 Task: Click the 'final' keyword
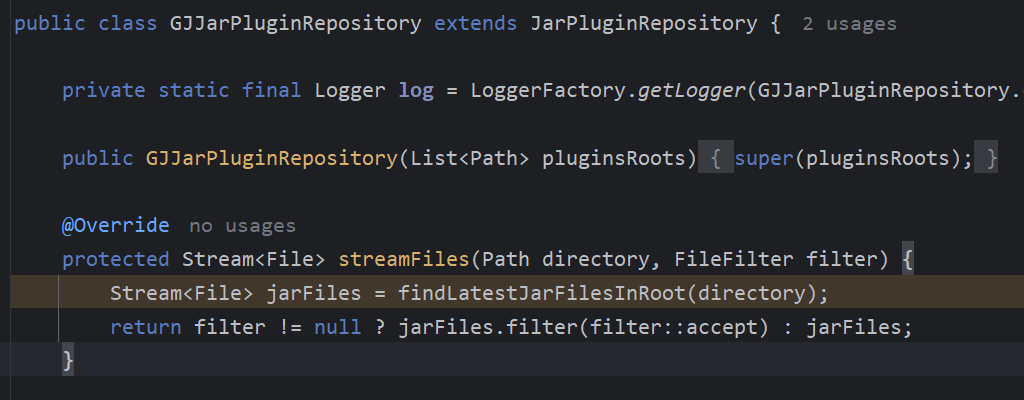pos(272,90)
